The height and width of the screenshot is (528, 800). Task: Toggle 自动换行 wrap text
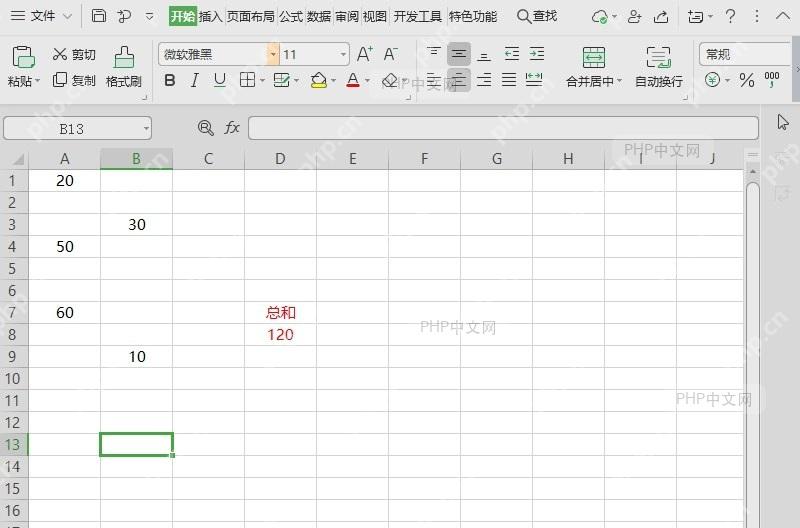pyautogui.click(x=658, y=67)
